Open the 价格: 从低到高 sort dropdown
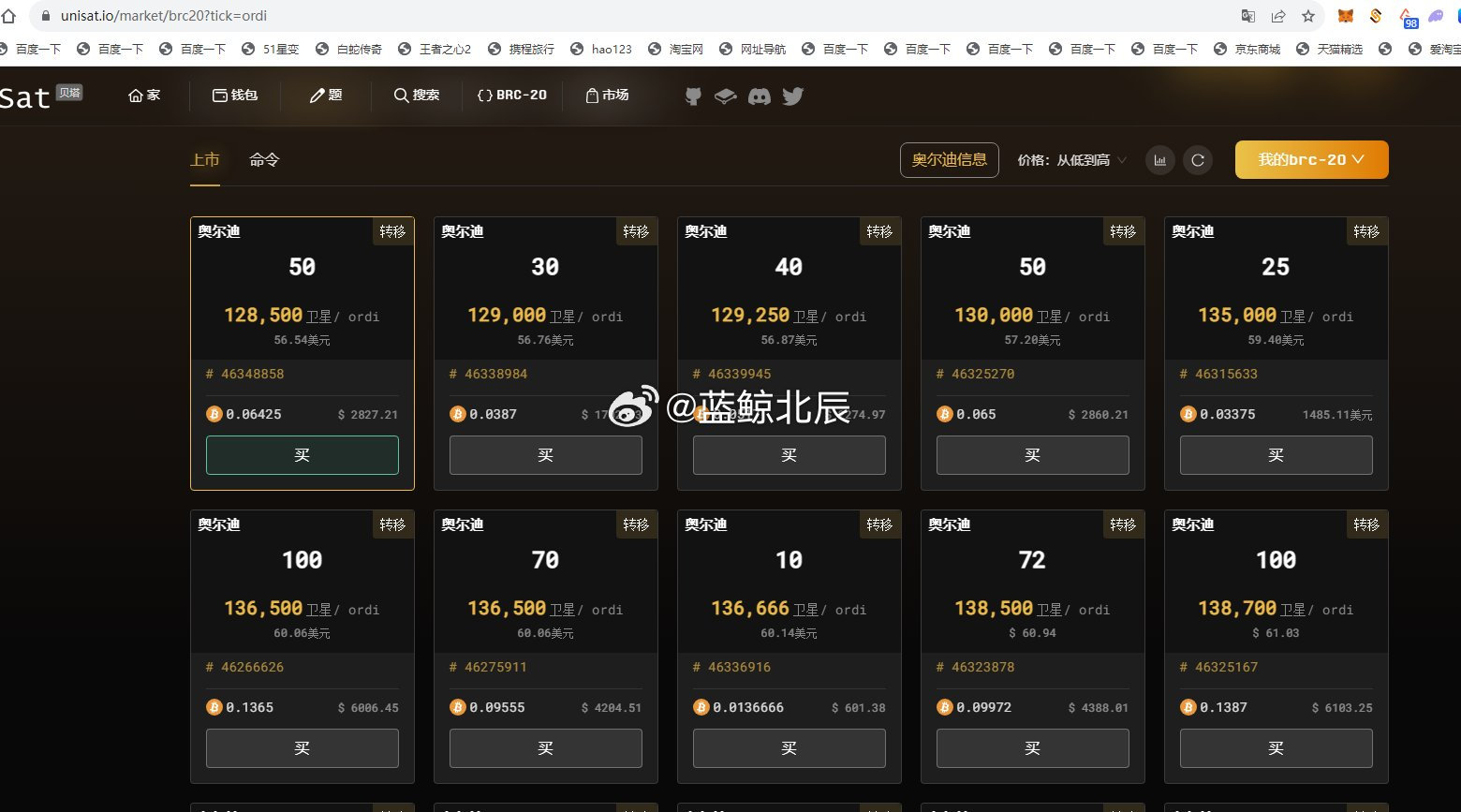Screen dimensions: 1461x812 coord(1070,159)
